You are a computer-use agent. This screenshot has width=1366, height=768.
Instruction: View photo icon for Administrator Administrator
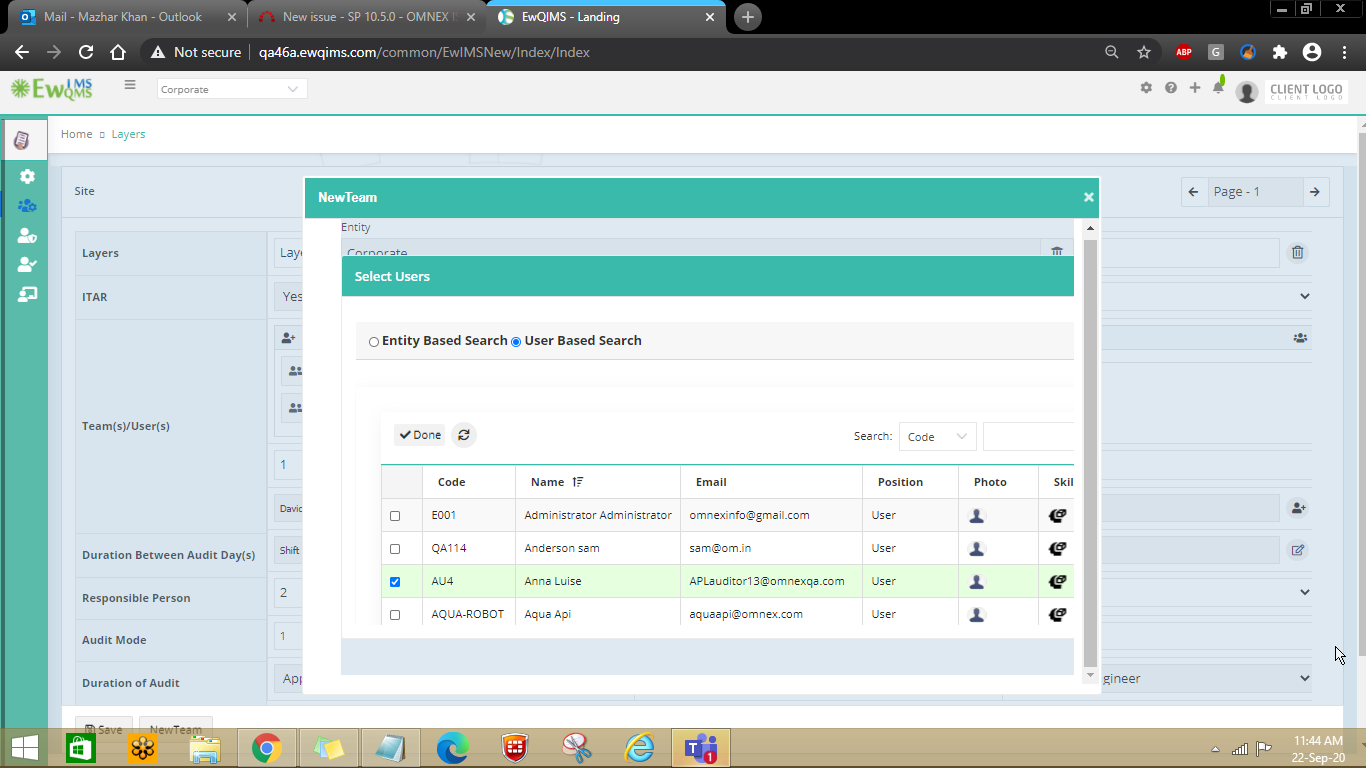click(x=977, y=516)
